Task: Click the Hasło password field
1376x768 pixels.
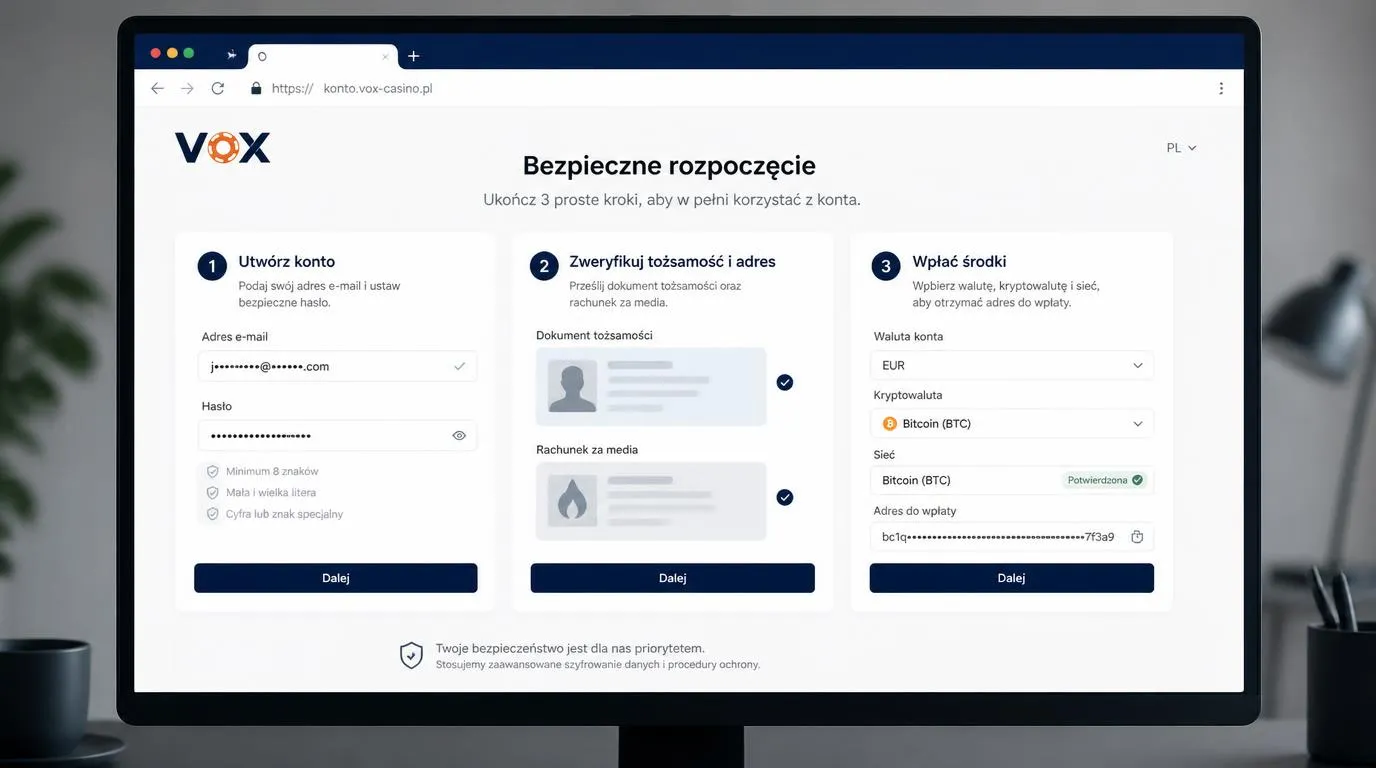Action: tap(337, 436)
